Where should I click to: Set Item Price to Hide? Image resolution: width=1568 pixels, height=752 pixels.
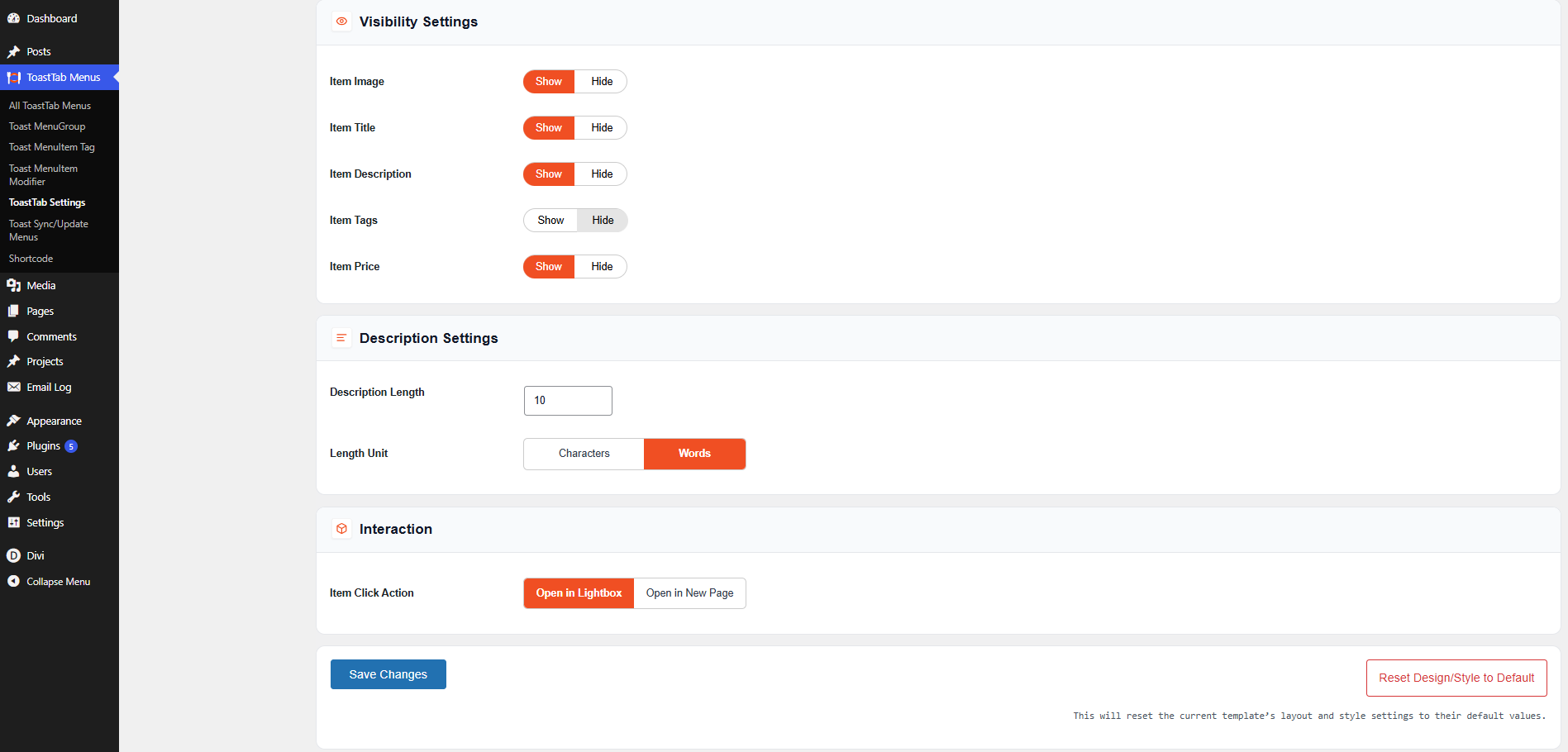(x=602, y=267)
